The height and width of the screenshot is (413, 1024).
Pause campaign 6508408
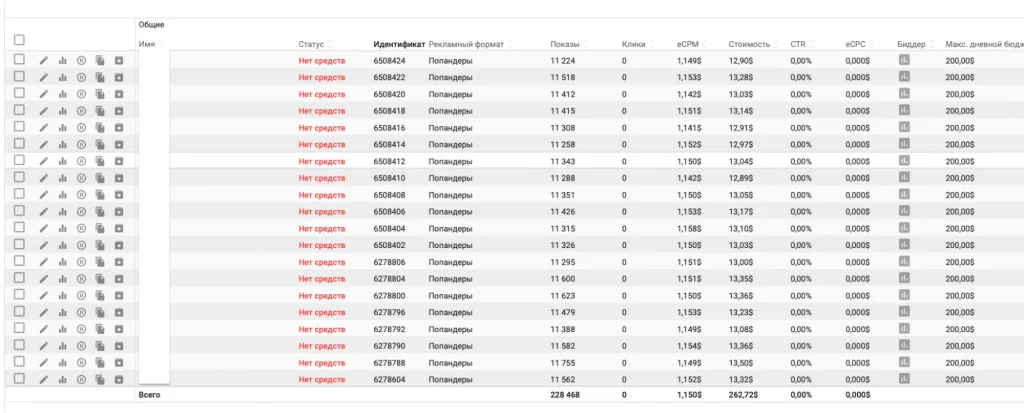pos(81,195)
